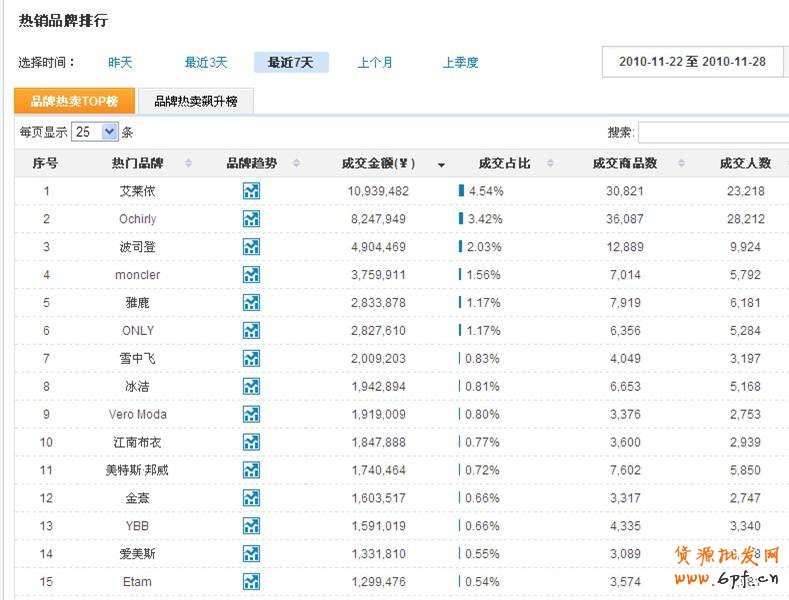Click the 序号 column header

(x=45, y=163)
